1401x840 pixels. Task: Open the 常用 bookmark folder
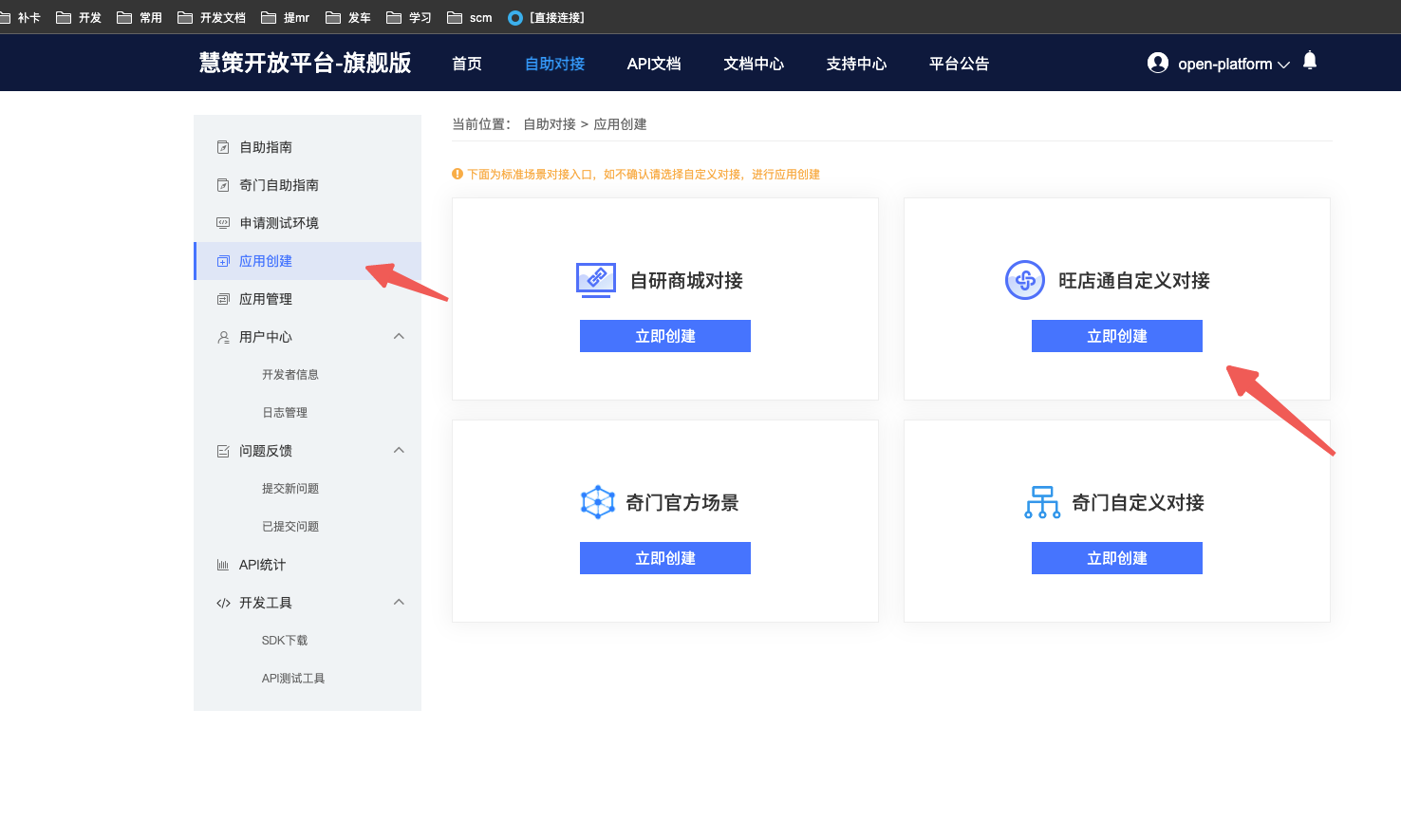point(140,17)
